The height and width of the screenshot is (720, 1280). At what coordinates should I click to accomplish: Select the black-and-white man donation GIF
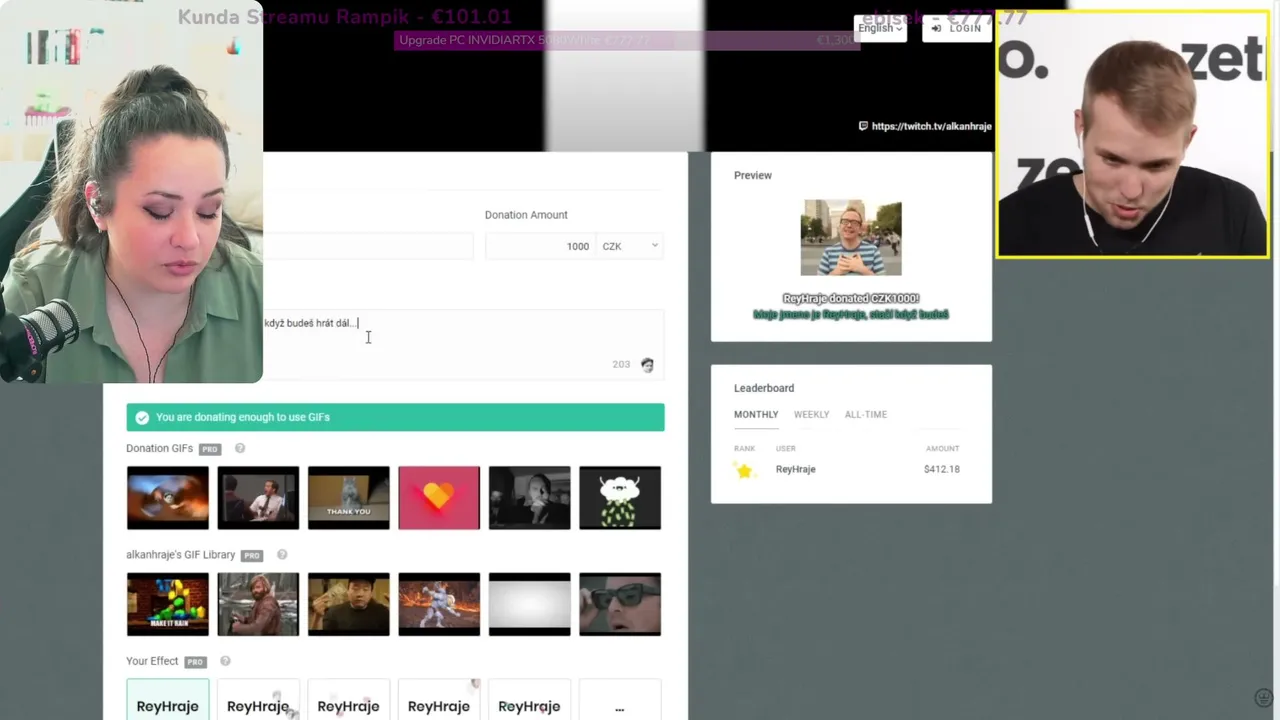point(530,498)
